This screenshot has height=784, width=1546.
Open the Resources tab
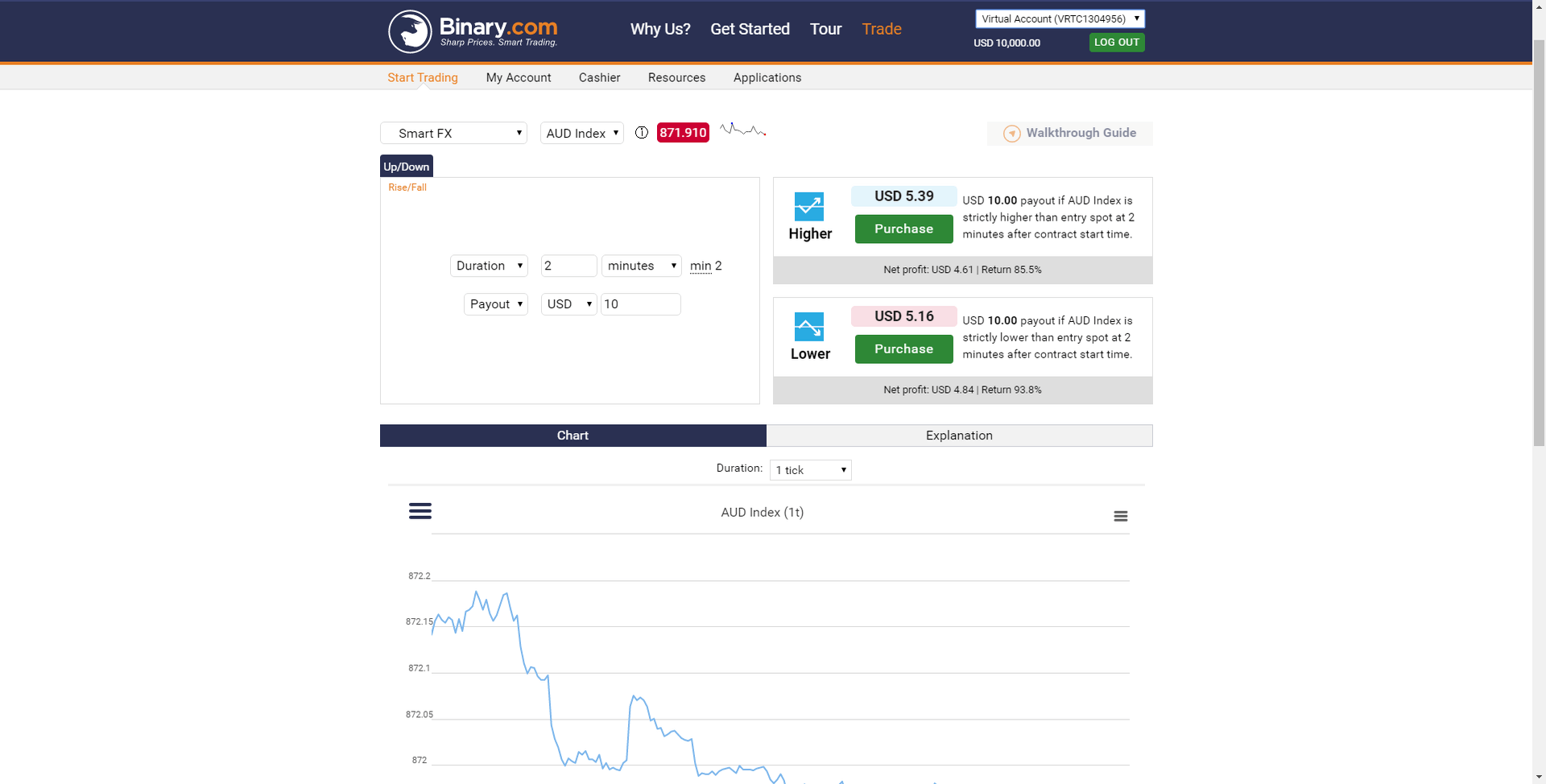[x=677, y=77]
